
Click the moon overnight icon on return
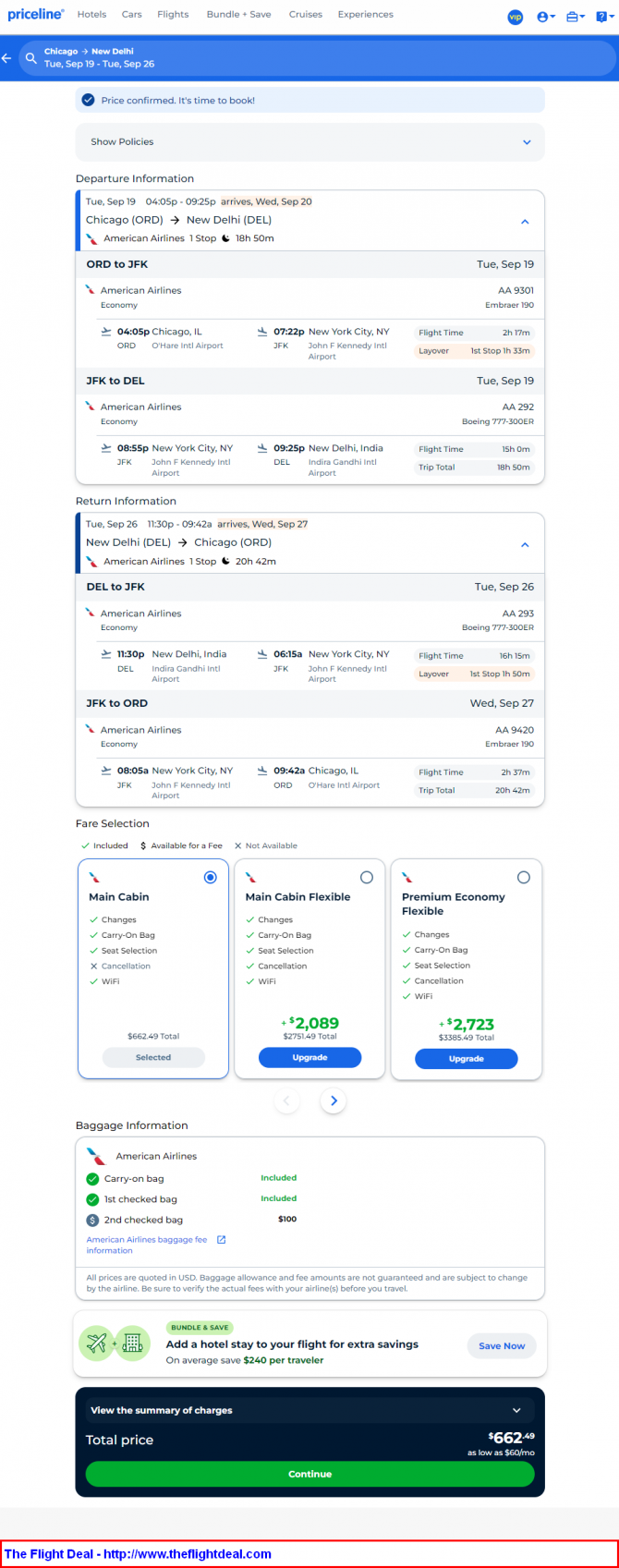tap(225, 561)
